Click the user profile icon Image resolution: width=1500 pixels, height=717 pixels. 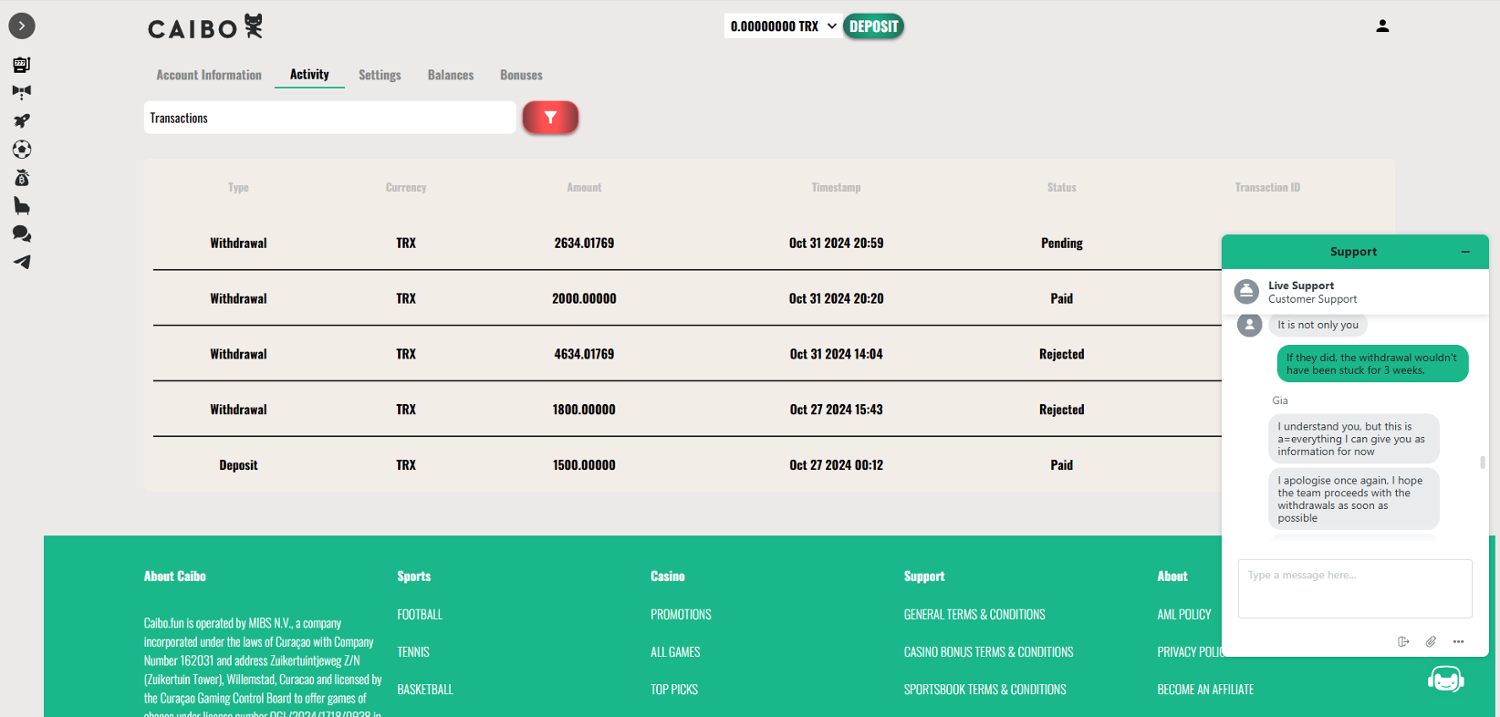pos(1382,26)
